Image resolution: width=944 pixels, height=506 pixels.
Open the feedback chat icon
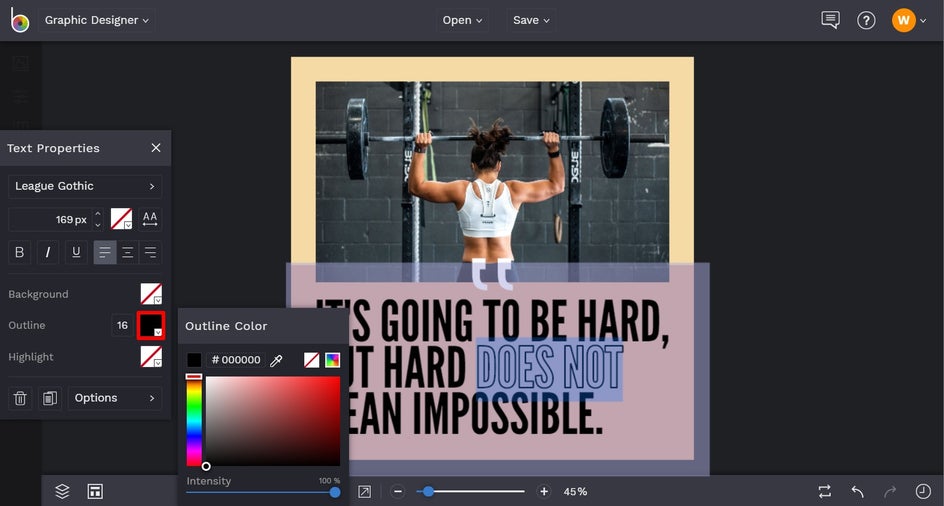[x=830, y=20]
